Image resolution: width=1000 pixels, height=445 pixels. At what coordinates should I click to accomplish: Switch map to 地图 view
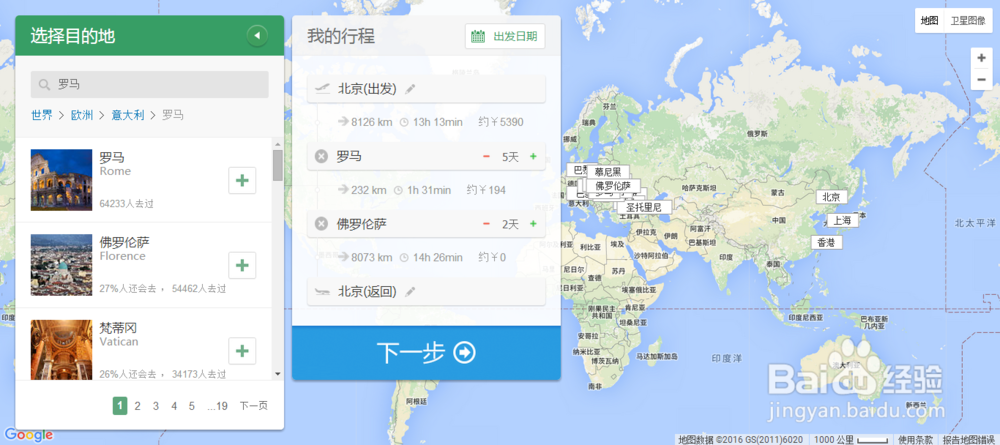pos(929,21)
